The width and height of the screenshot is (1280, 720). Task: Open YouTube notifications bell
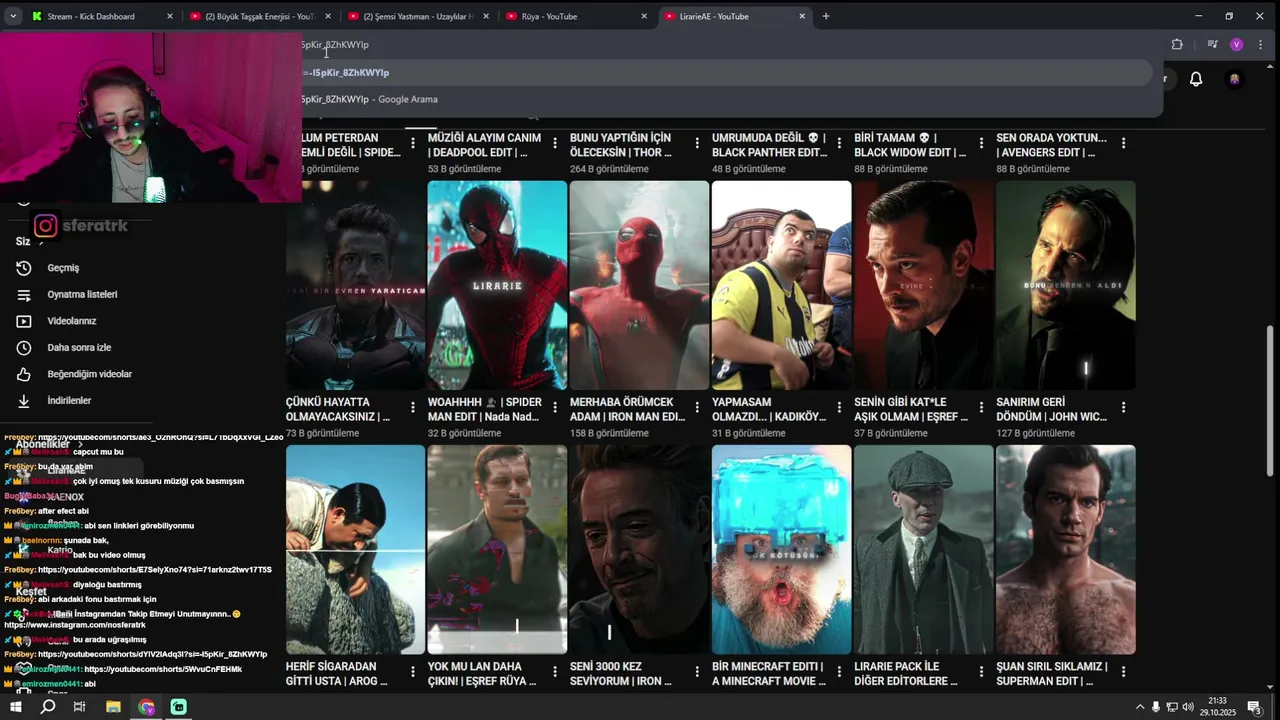(x=1196, y=79)
